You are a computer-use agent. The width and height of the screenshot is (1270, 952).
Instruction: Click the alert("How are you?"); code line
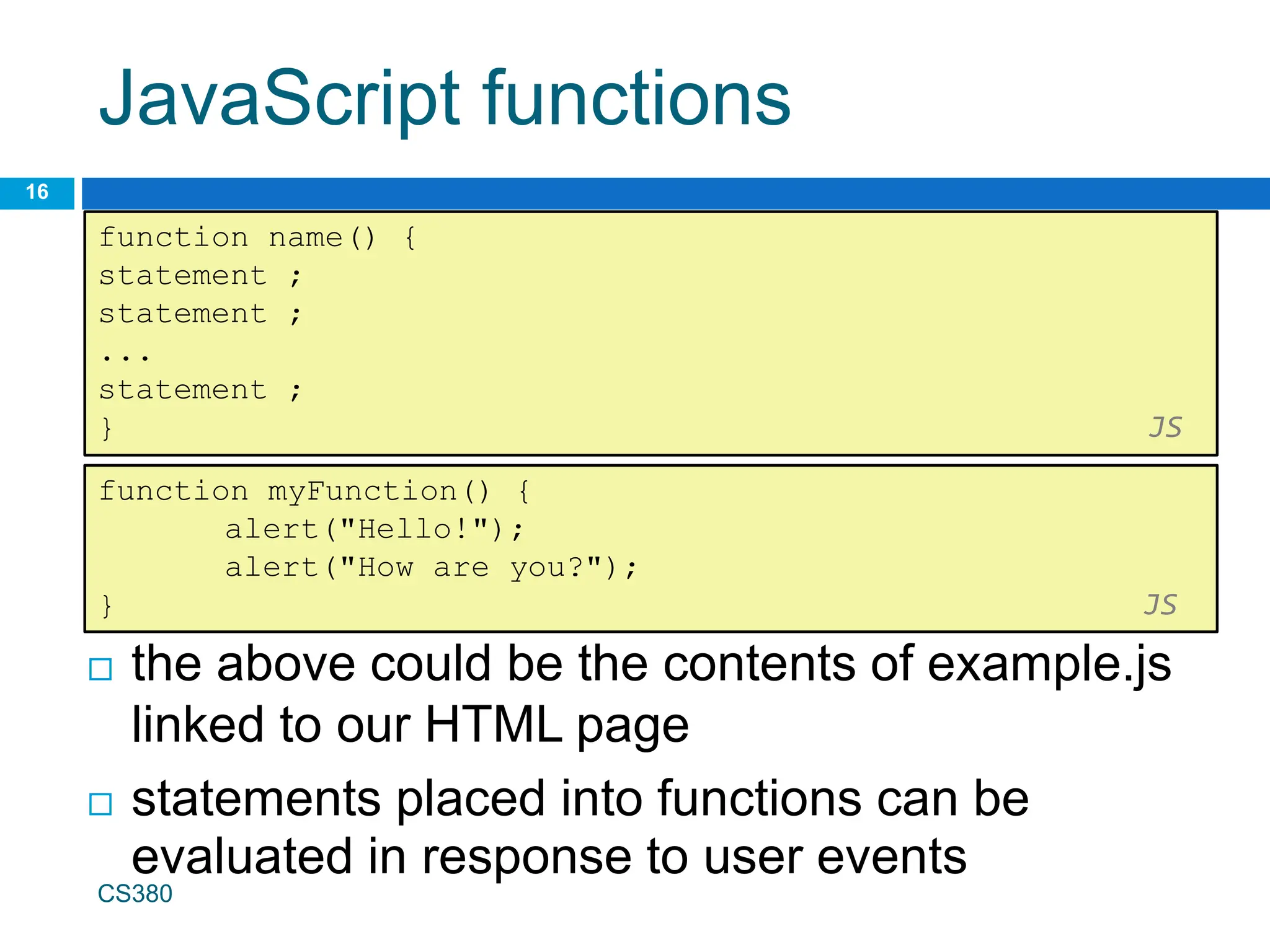[431, 568]
